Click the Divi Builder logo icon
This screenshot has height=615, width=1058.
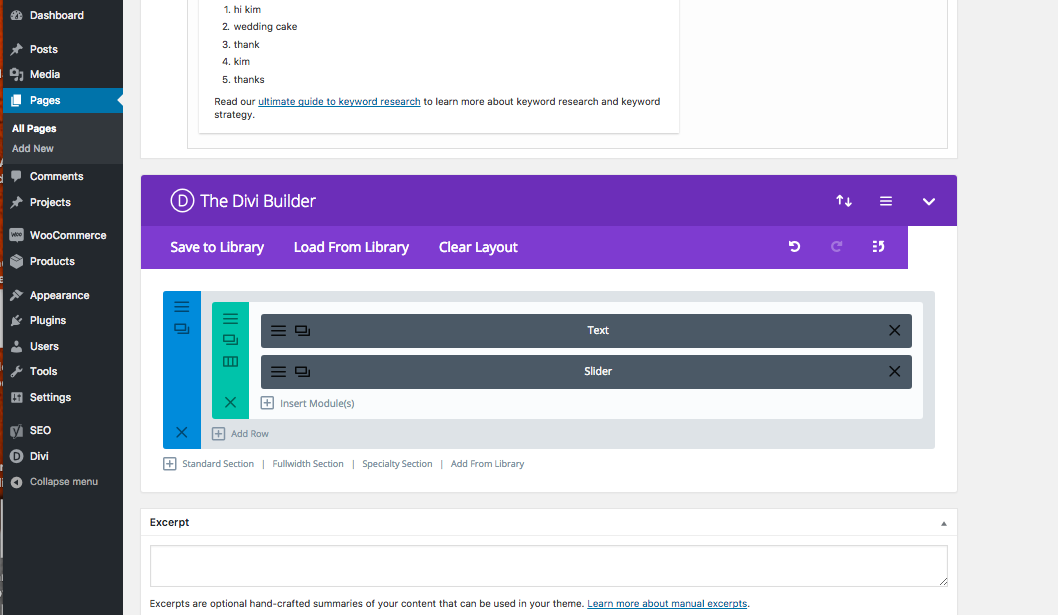coord(182,200)
